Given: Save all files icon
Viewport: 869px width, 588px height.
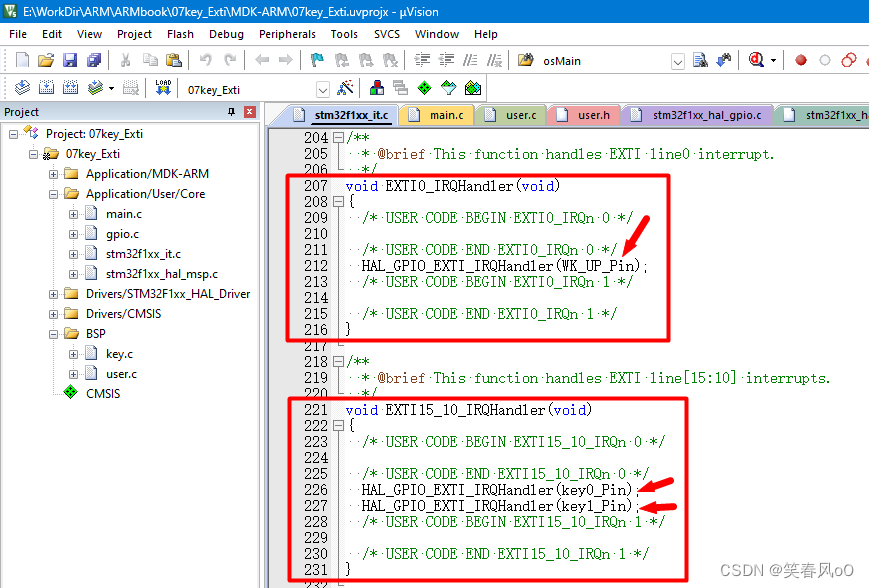Looking at the screenshot, I should pyautogui.click(x=94, y=60).
